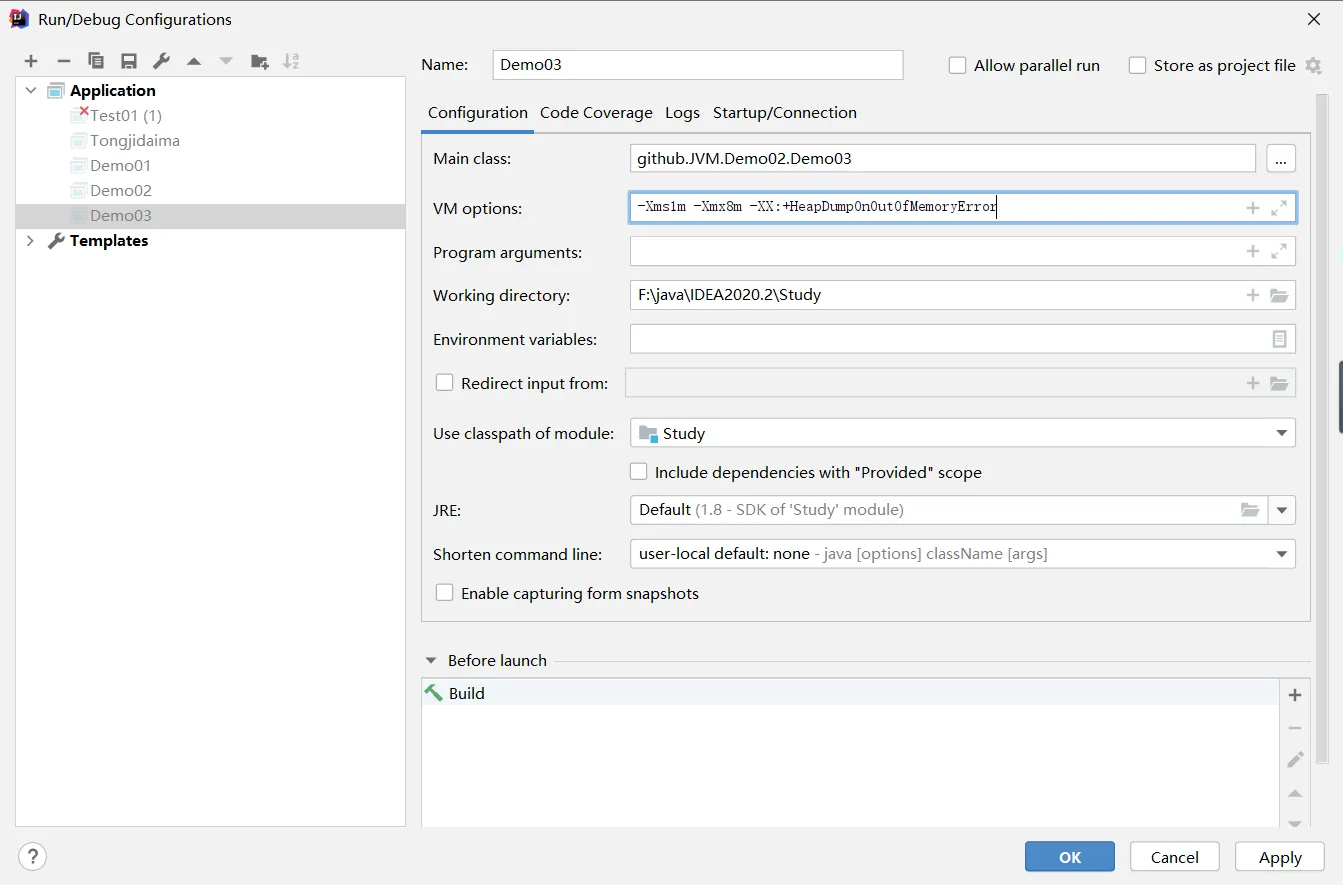The height and width of the screenshot is (885, 1343).
Task: Toggle Enable capturing form snapshots
Action: [445, 593]
